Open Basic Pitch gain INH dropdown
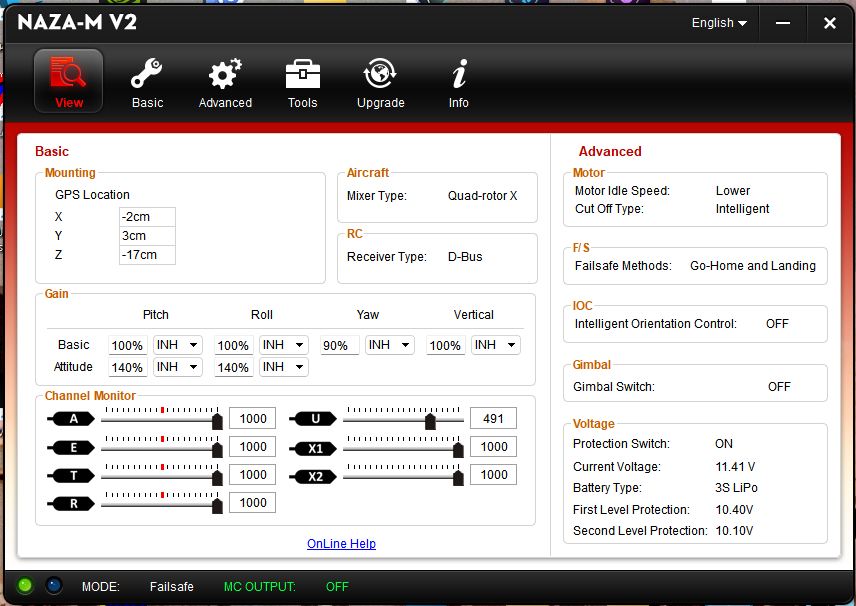856x606 pixels. tap(177, 345)
